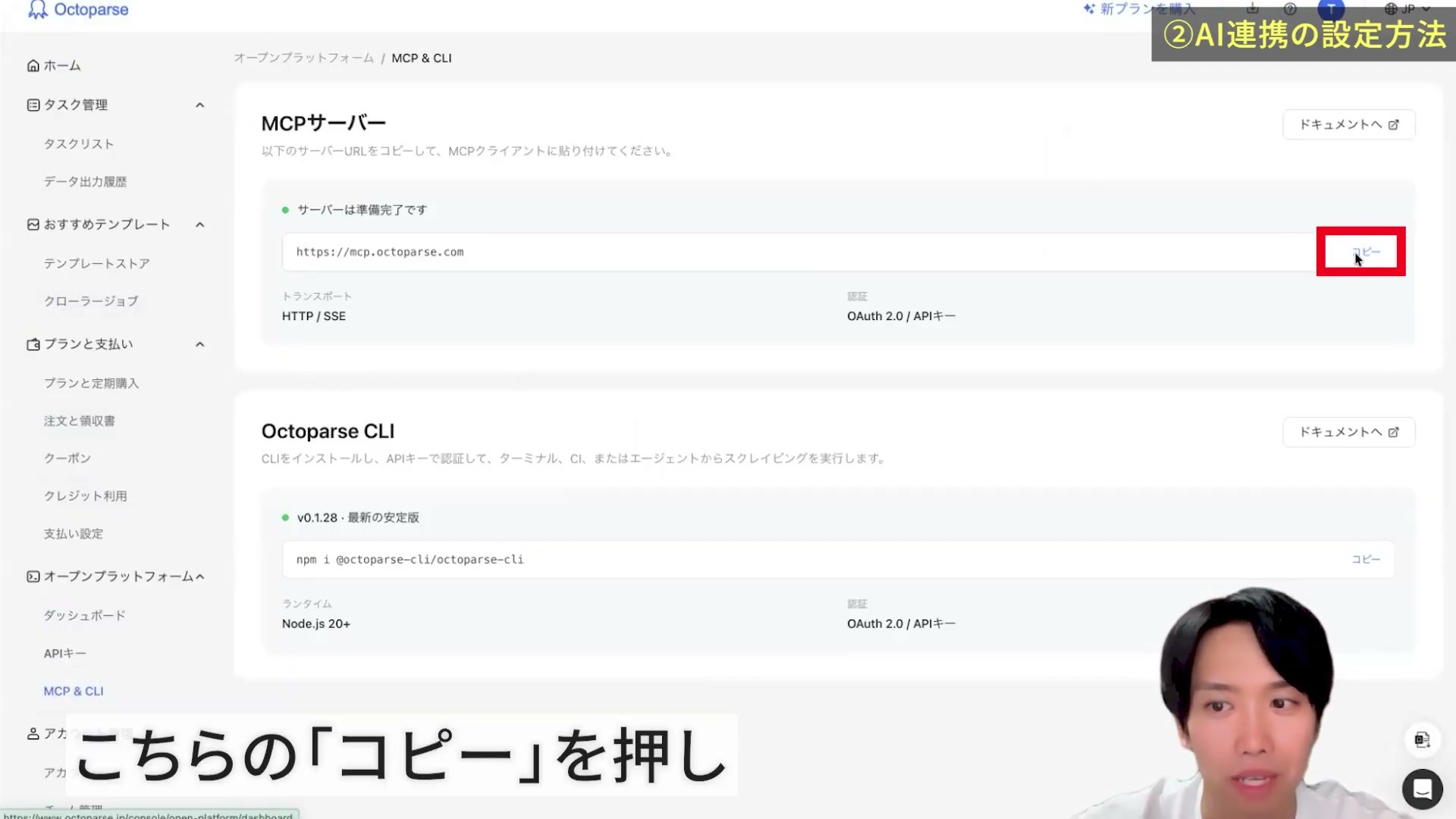Screen dimensions: 1456x819
Task: Open クーポン page
Action: 67,459
